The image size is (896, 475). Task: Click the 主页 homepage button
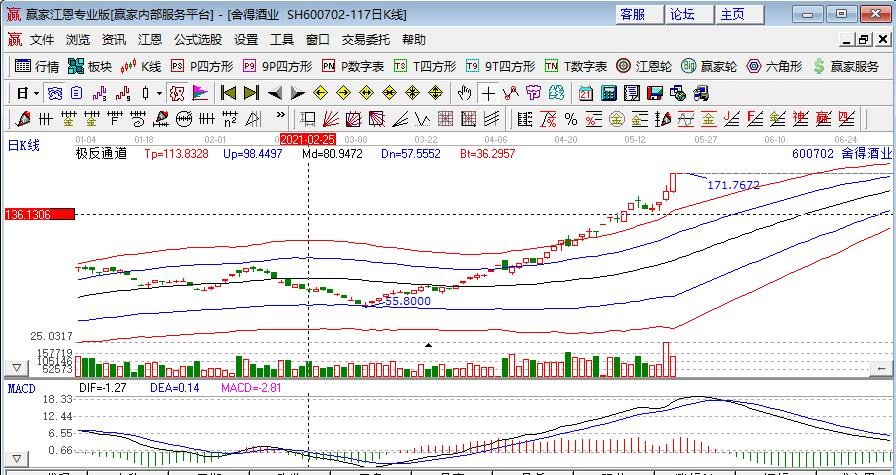point(740,14)
